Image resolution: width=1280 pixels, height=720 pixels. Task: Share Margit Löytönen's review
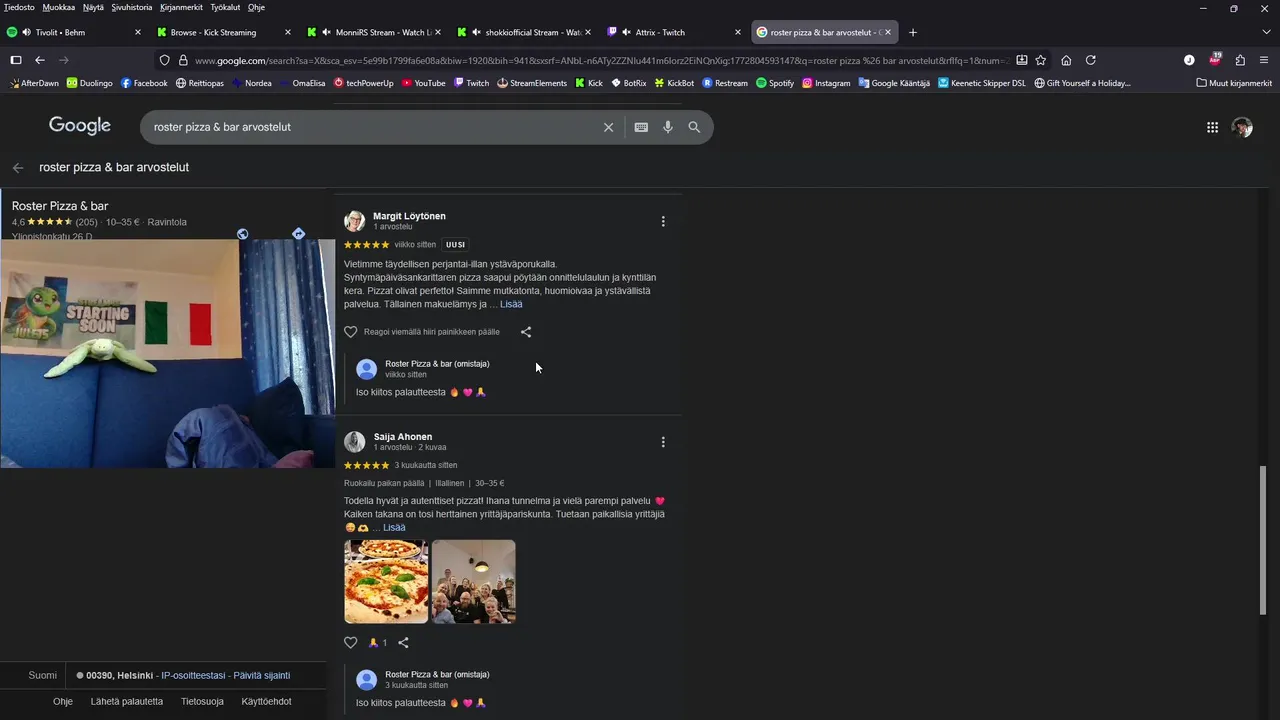click(526, 332)
